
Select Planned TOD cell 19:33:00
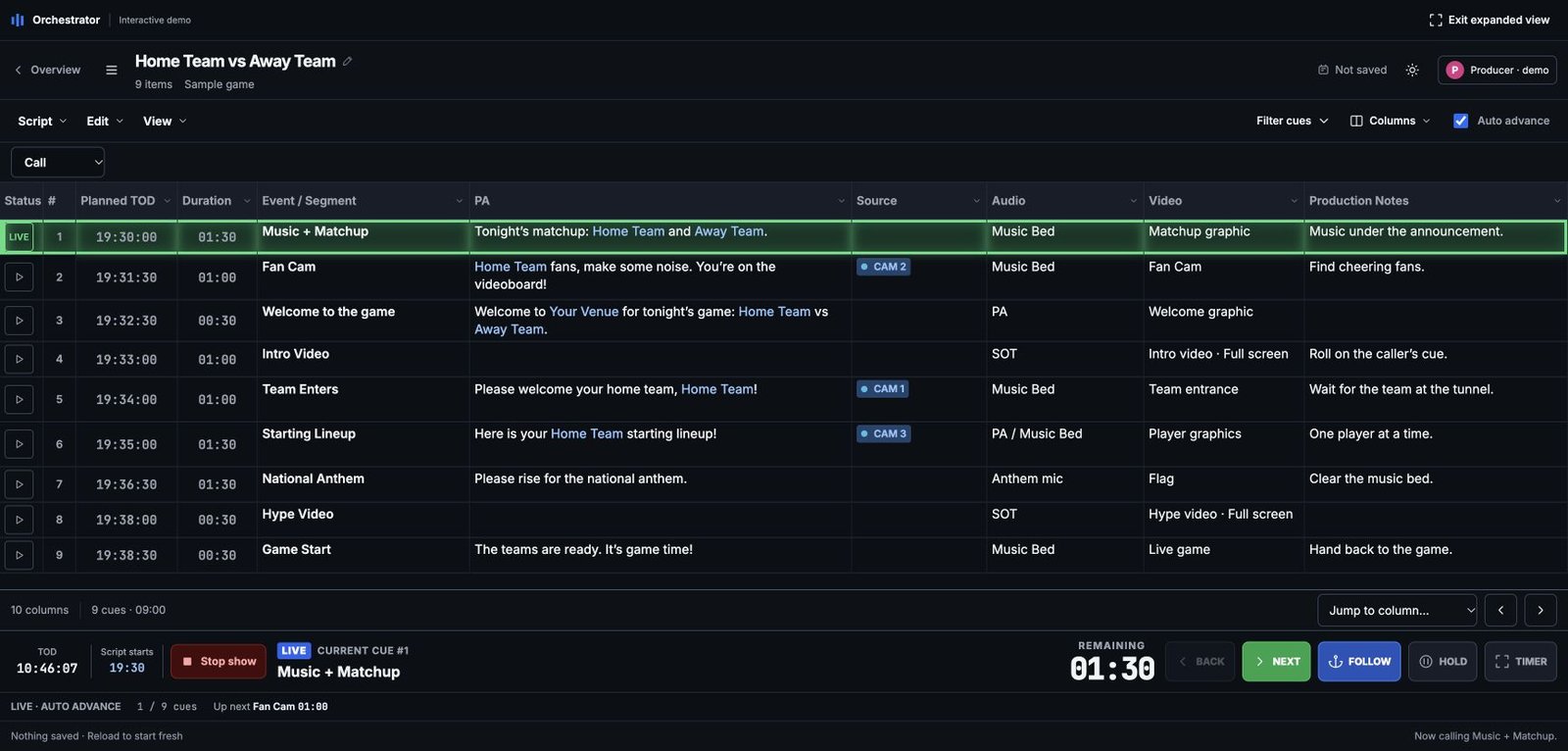pos(126,360)
